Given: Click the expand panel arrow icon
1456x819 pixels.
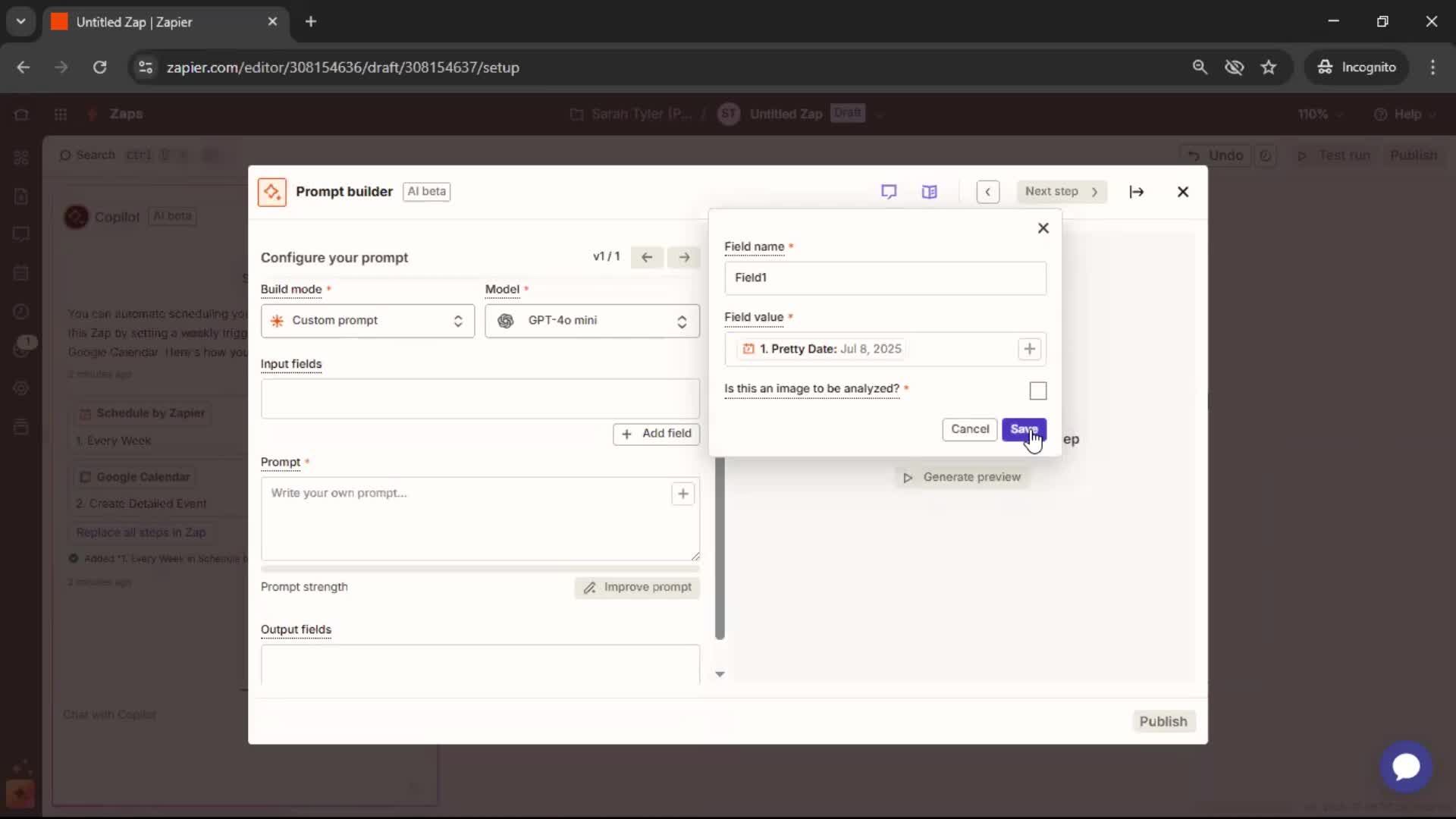Looking at the screenshot, I should point(1136,192).
